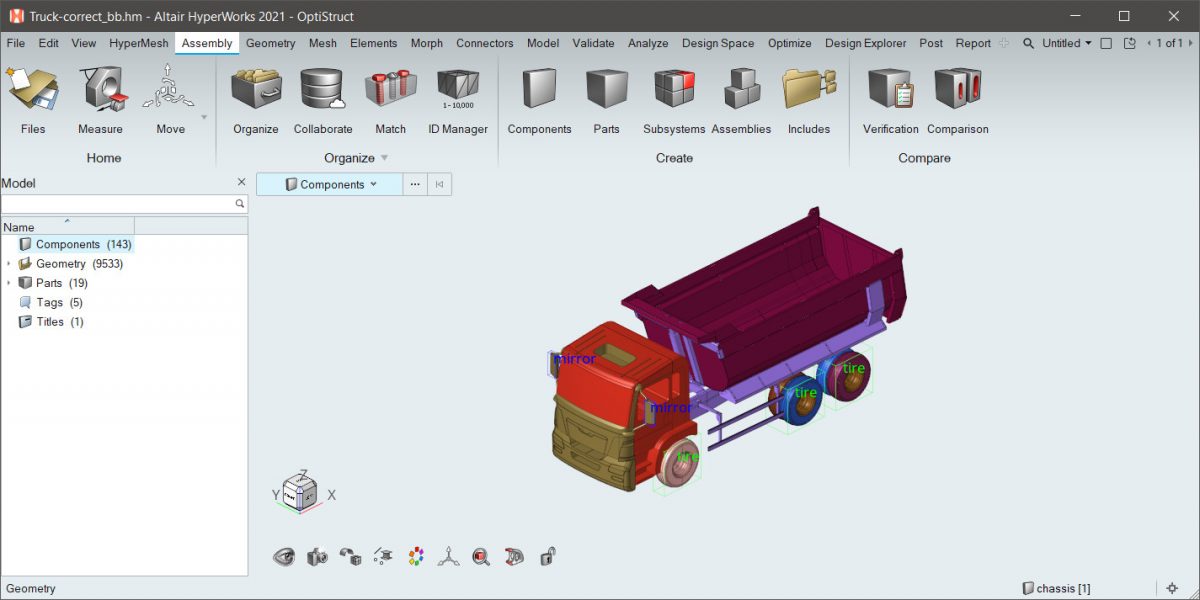The image size is (1200, 600).
Task: Open the ID Manager tool
Action: [457, 95]
